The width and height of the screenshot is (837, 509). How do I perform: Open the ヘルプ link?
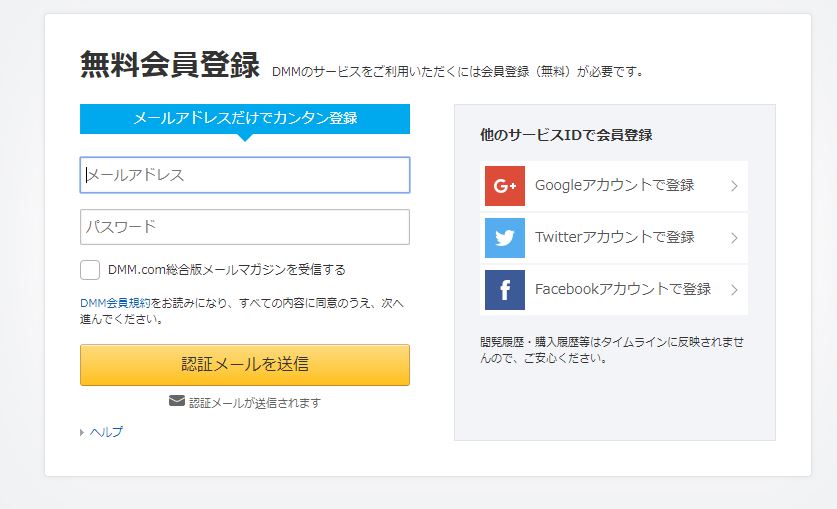point(106,432)
